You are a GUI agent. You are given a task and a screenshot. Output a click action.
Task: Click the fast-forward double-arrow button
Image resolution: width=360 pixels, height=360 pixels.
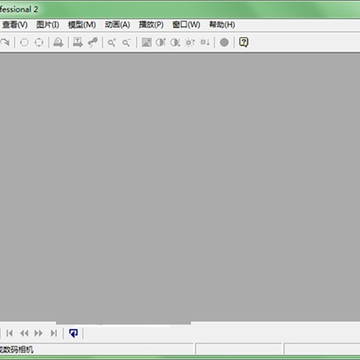pos(39,333)
